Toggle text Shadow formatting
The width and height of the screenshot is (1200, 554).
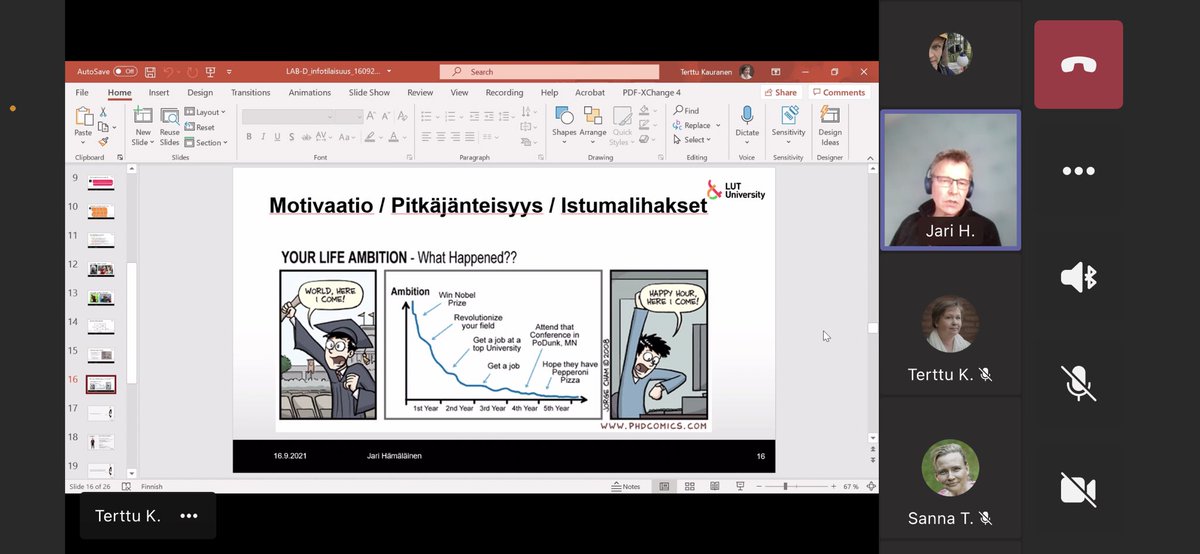pos(291,137)
